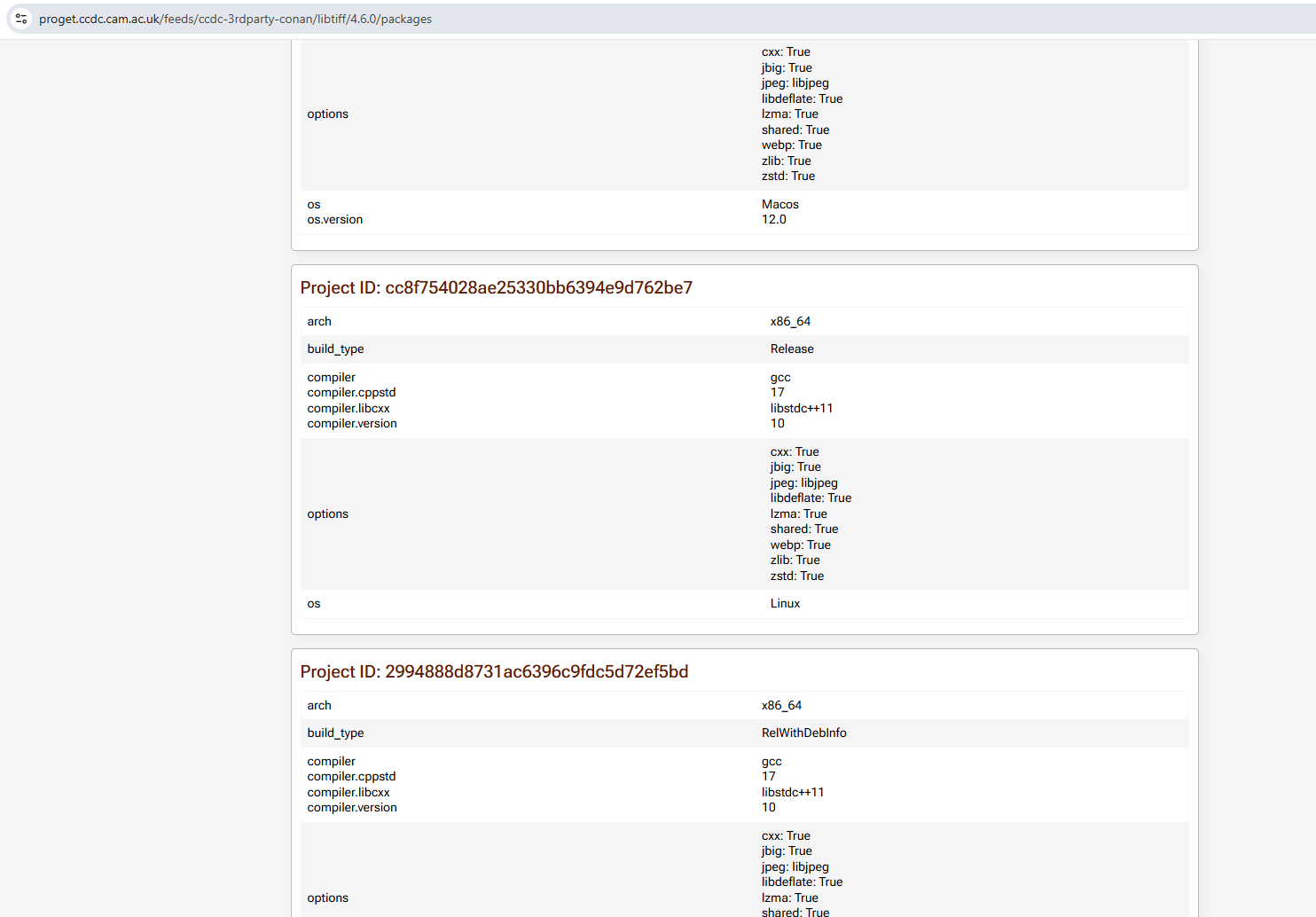Viewport: 1316px width, 917px height.
Task: Click the site information icon in address bar
Action: click(21, 19)
